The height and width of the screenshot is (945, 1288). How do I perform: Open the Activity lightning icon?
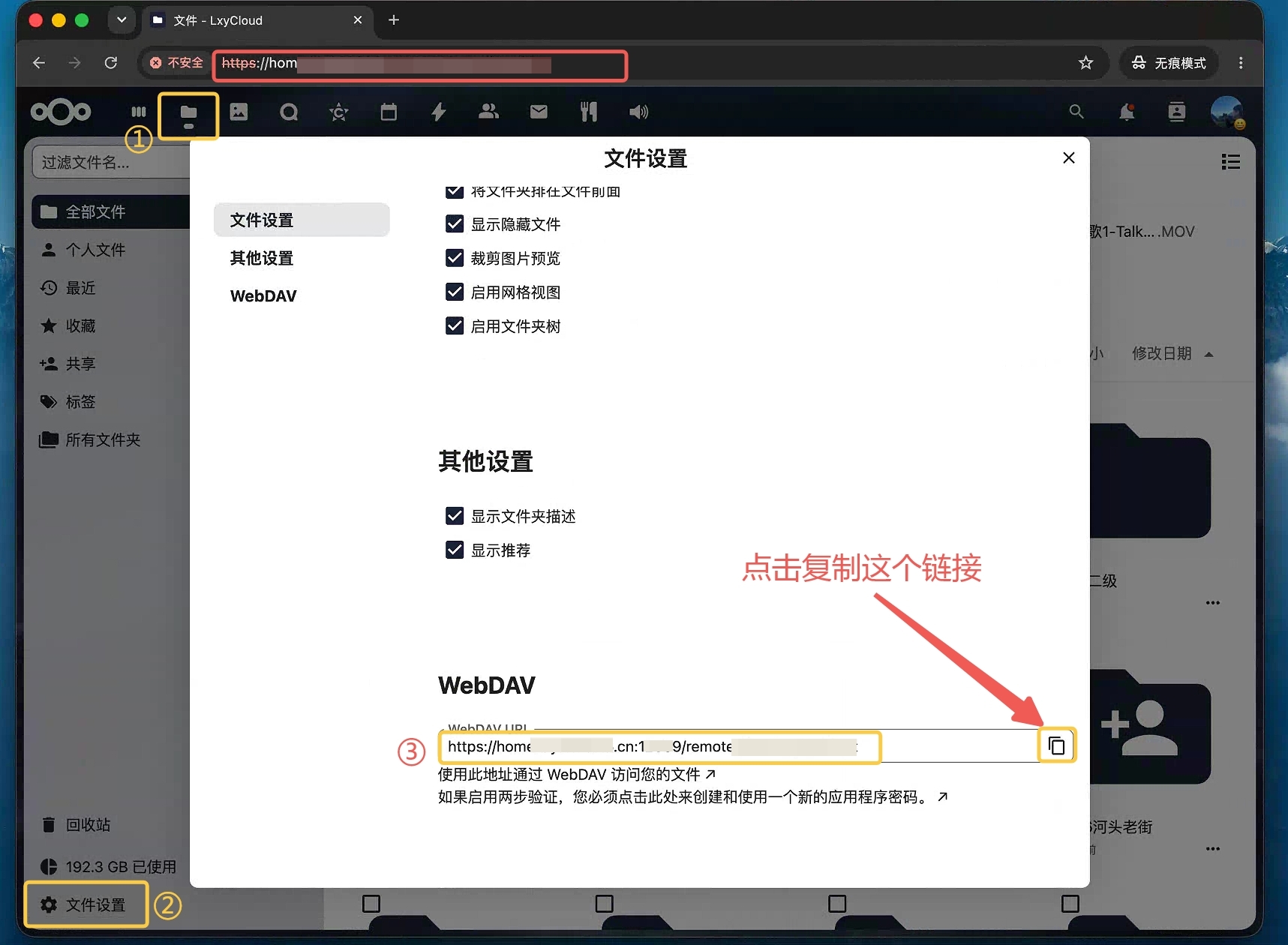[439, 112]
